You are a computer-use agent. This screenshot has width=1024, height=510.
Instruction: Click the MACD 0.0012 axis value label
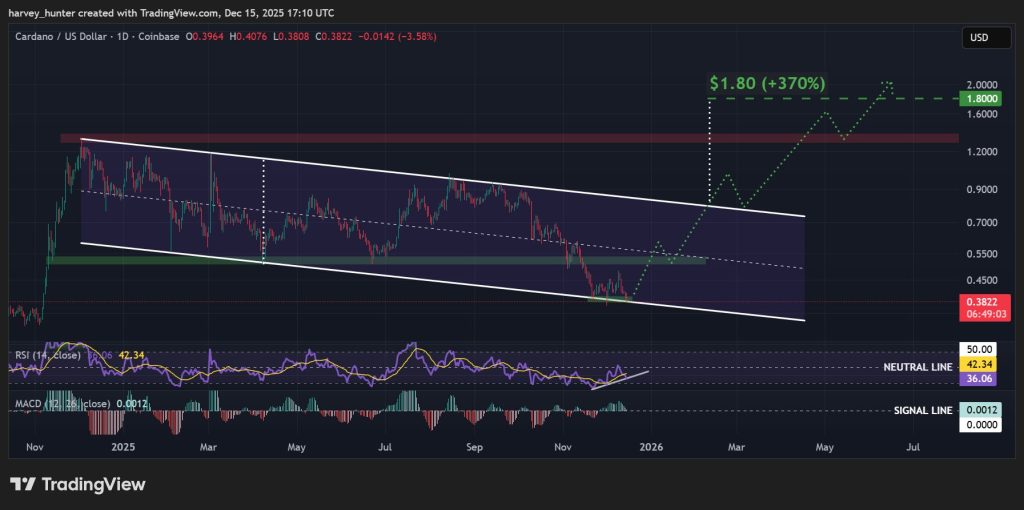[976, 411]
